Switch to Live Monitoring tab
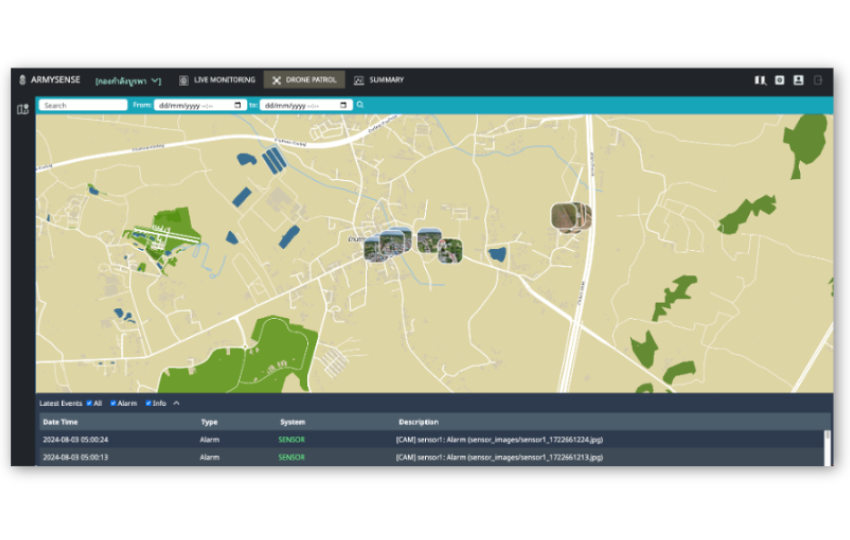Image resolution: width=850 pixels, height=540 pixels. tap(217, 80)
